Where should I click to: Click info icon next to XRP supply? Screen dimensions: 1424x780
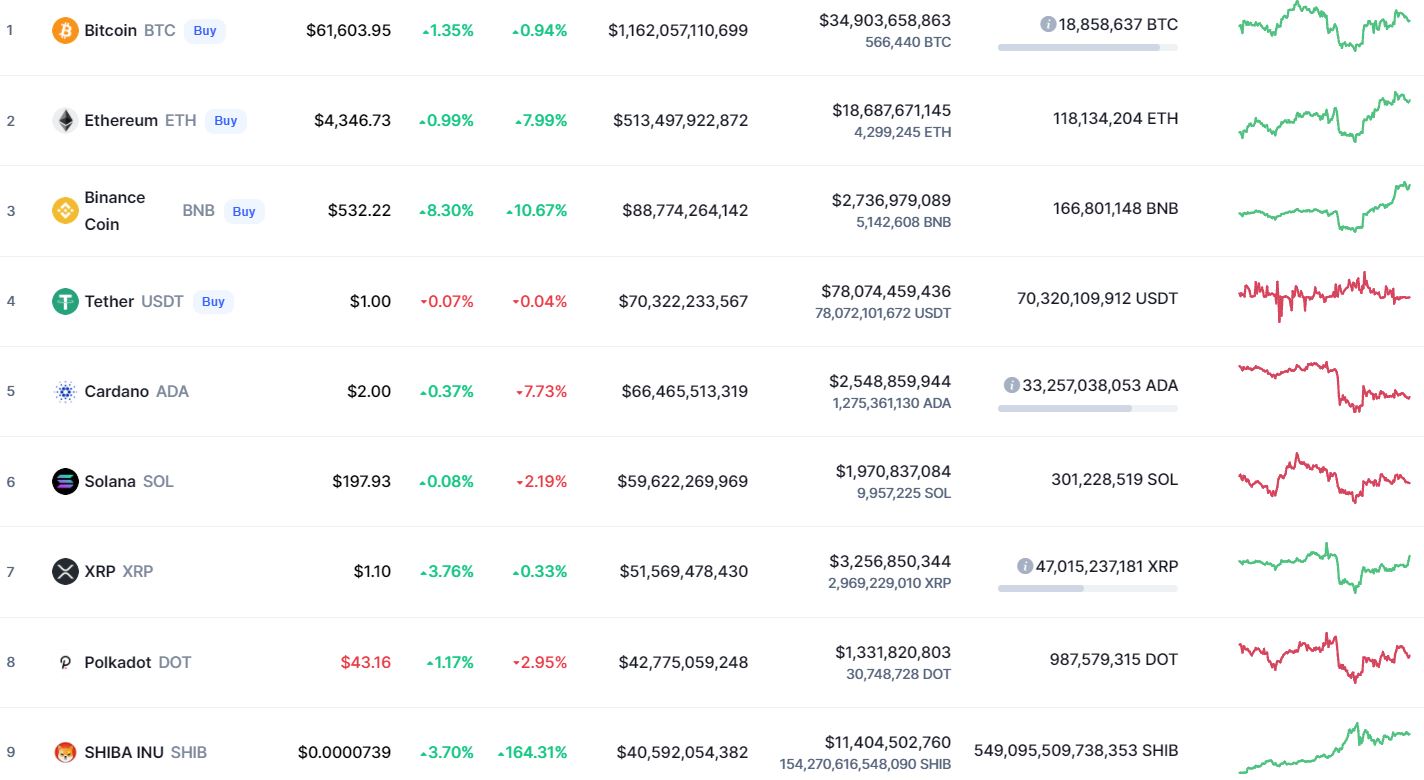coord(1024,566)
